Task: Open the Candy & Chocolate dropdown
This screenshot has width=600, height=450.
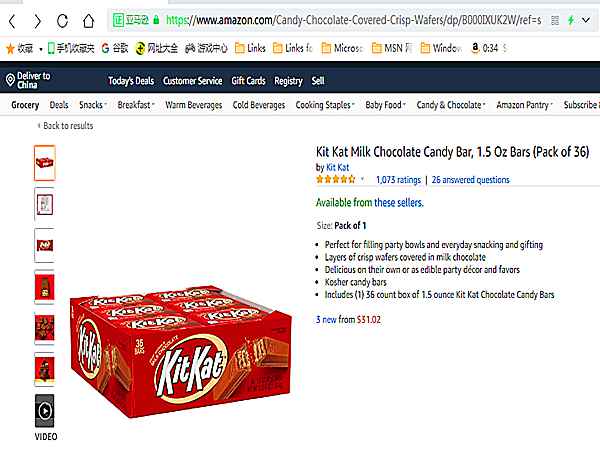Action: [450, 105]
